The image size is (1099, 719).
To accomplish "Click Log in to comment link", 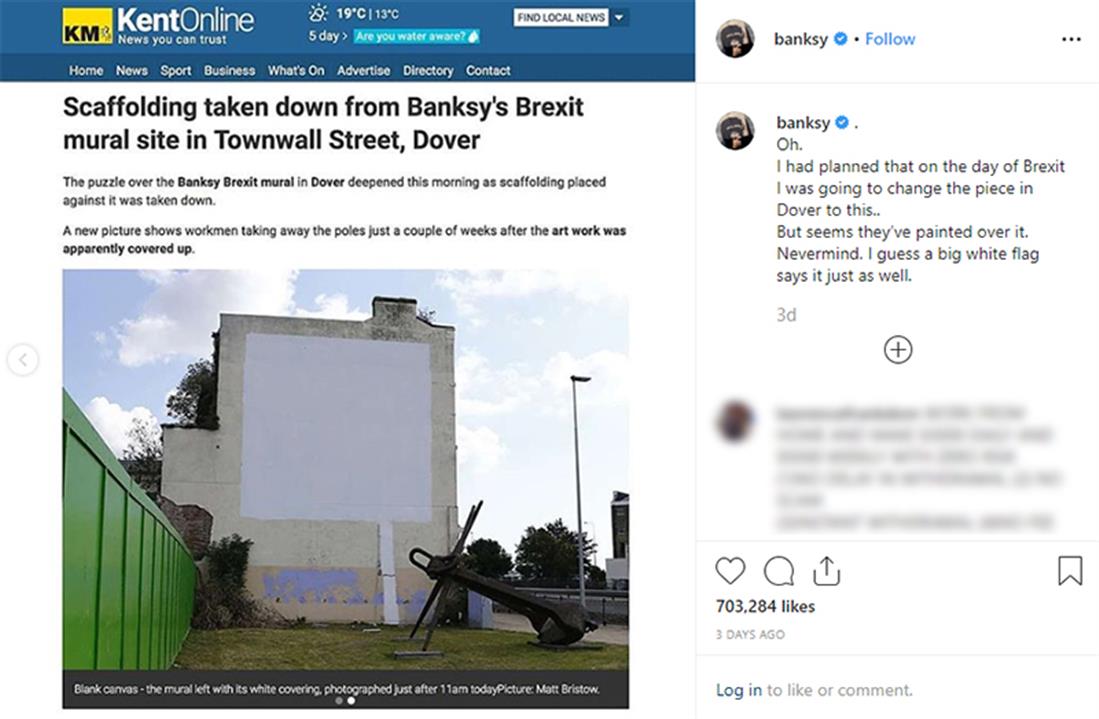I will tap(739, 690).
